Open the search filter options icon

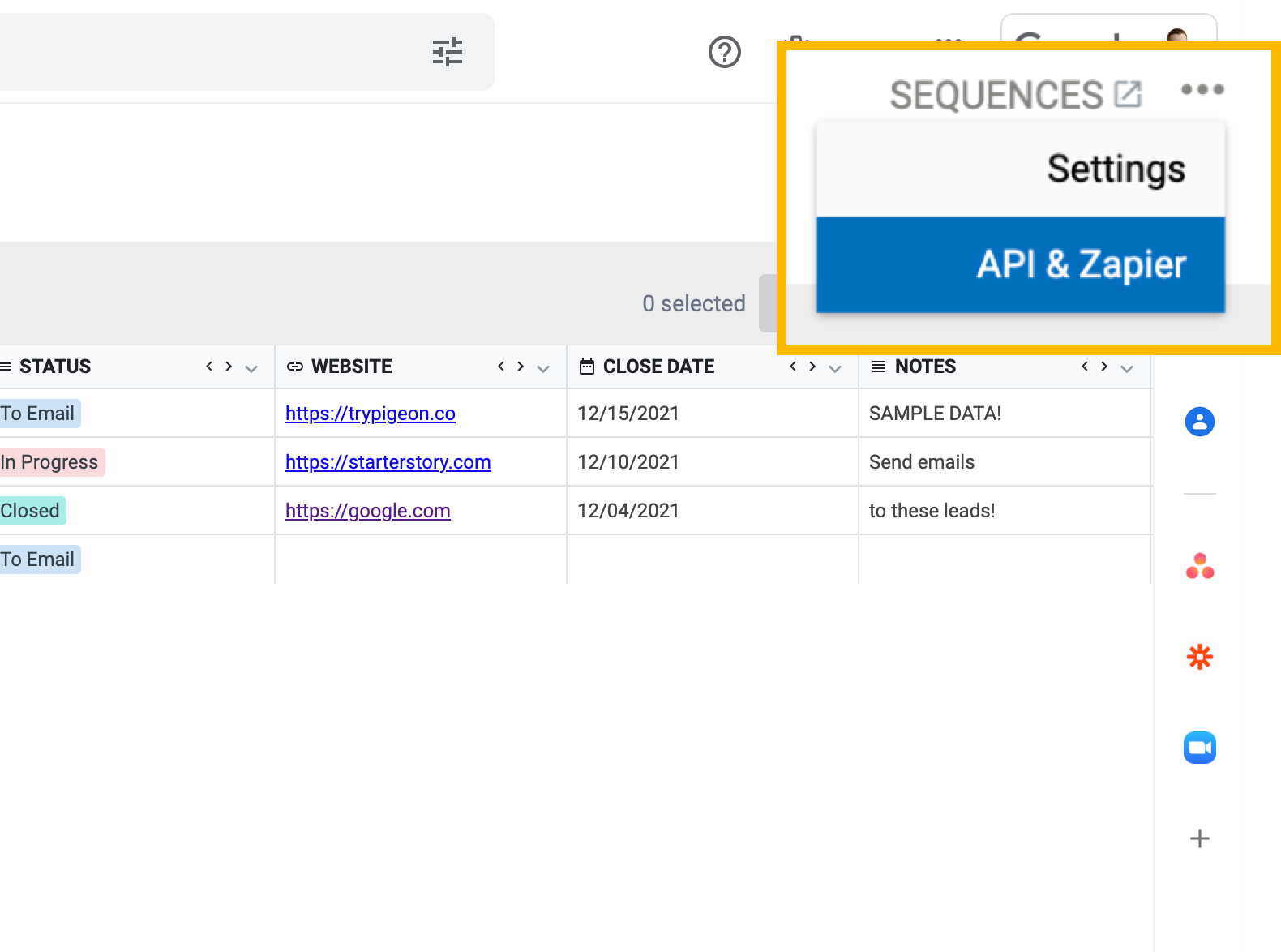coord(448,52)
